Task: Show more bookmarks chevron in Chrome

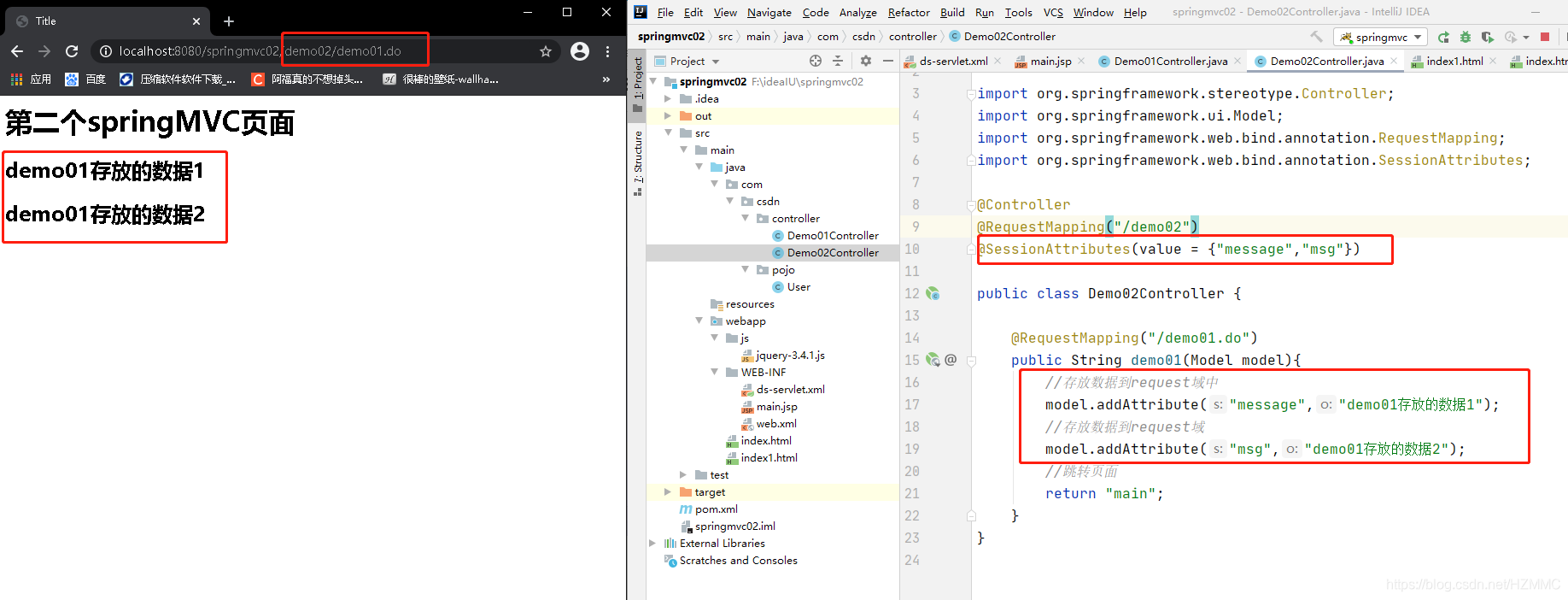Action: pyautogui.click(x=606, y=79)
